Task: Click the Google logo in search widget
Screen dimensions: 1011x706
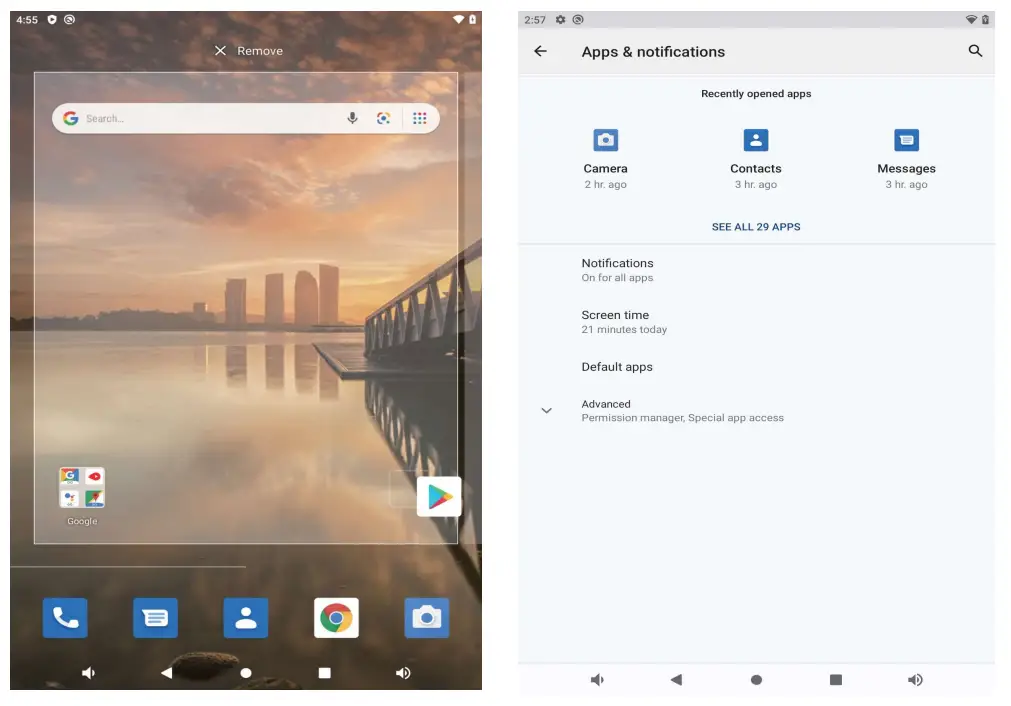Action: click(x=70, y=118)
